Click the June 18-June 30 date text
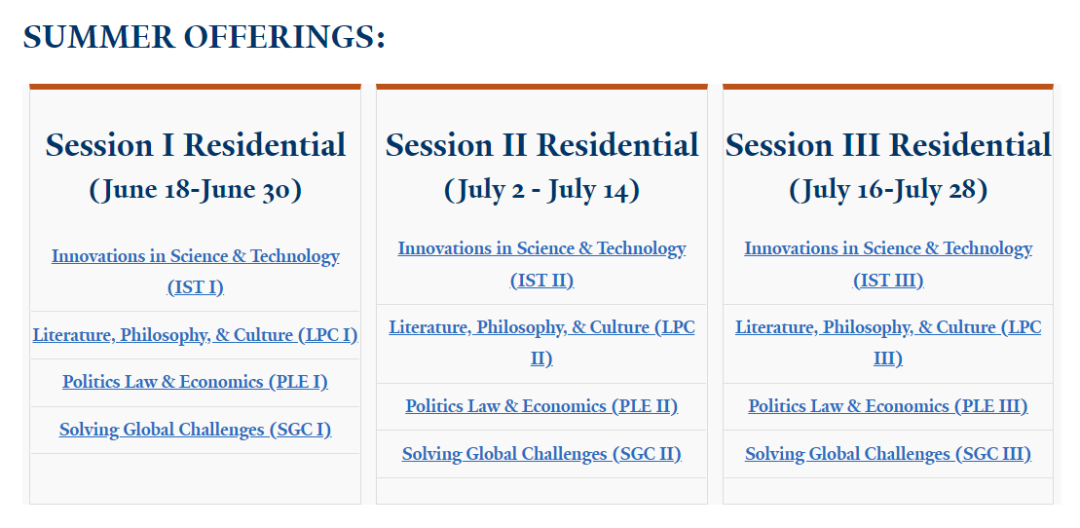 click(195, 189)
